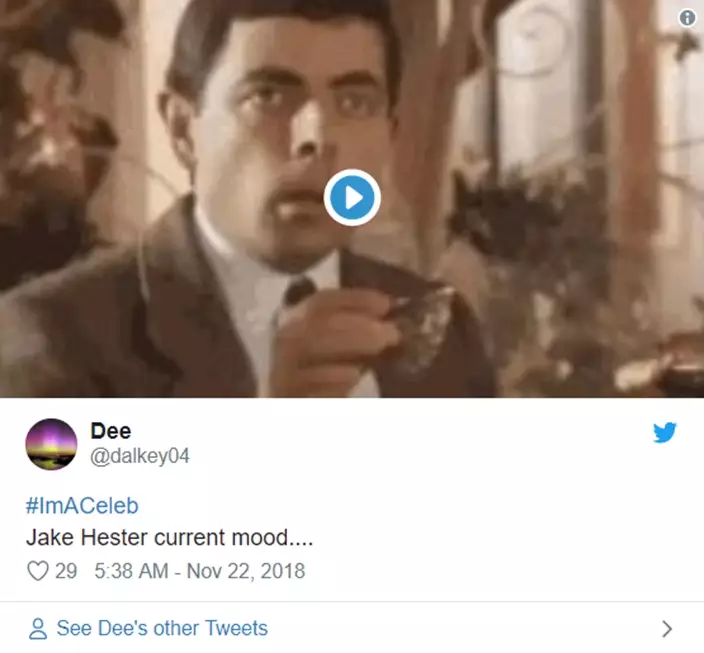Viewport: 704px width, 653px height.
Task: Click the display name Dee
Action: [111, 431]
